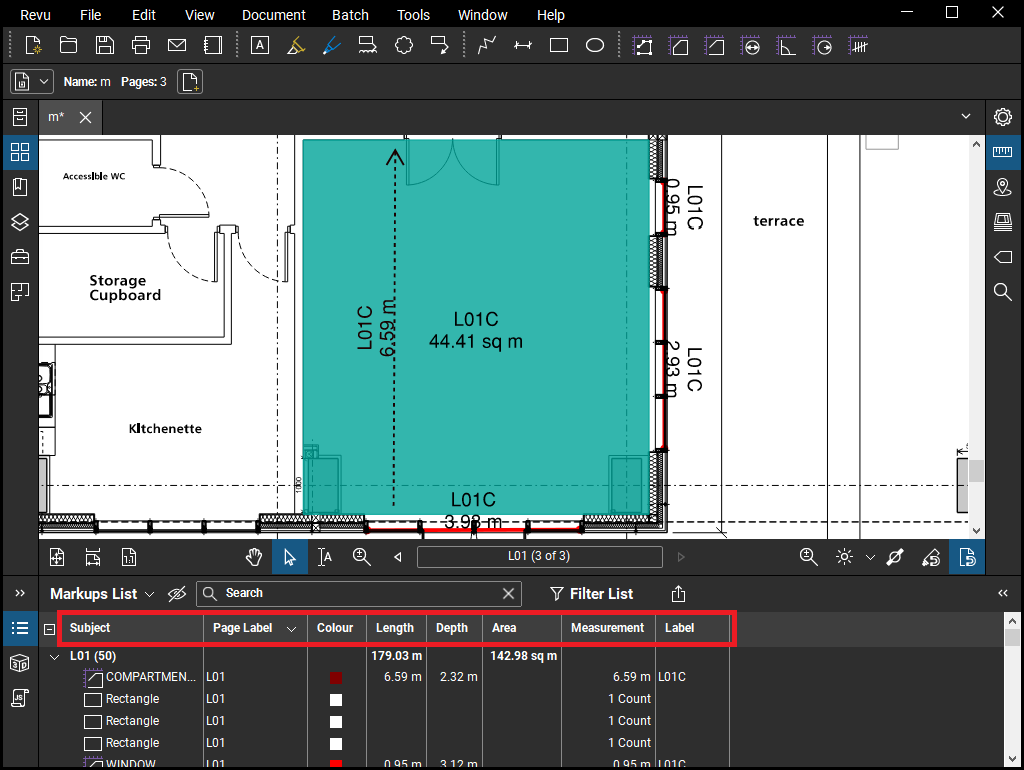Open the Page Label column dropdown

[291, 629]
